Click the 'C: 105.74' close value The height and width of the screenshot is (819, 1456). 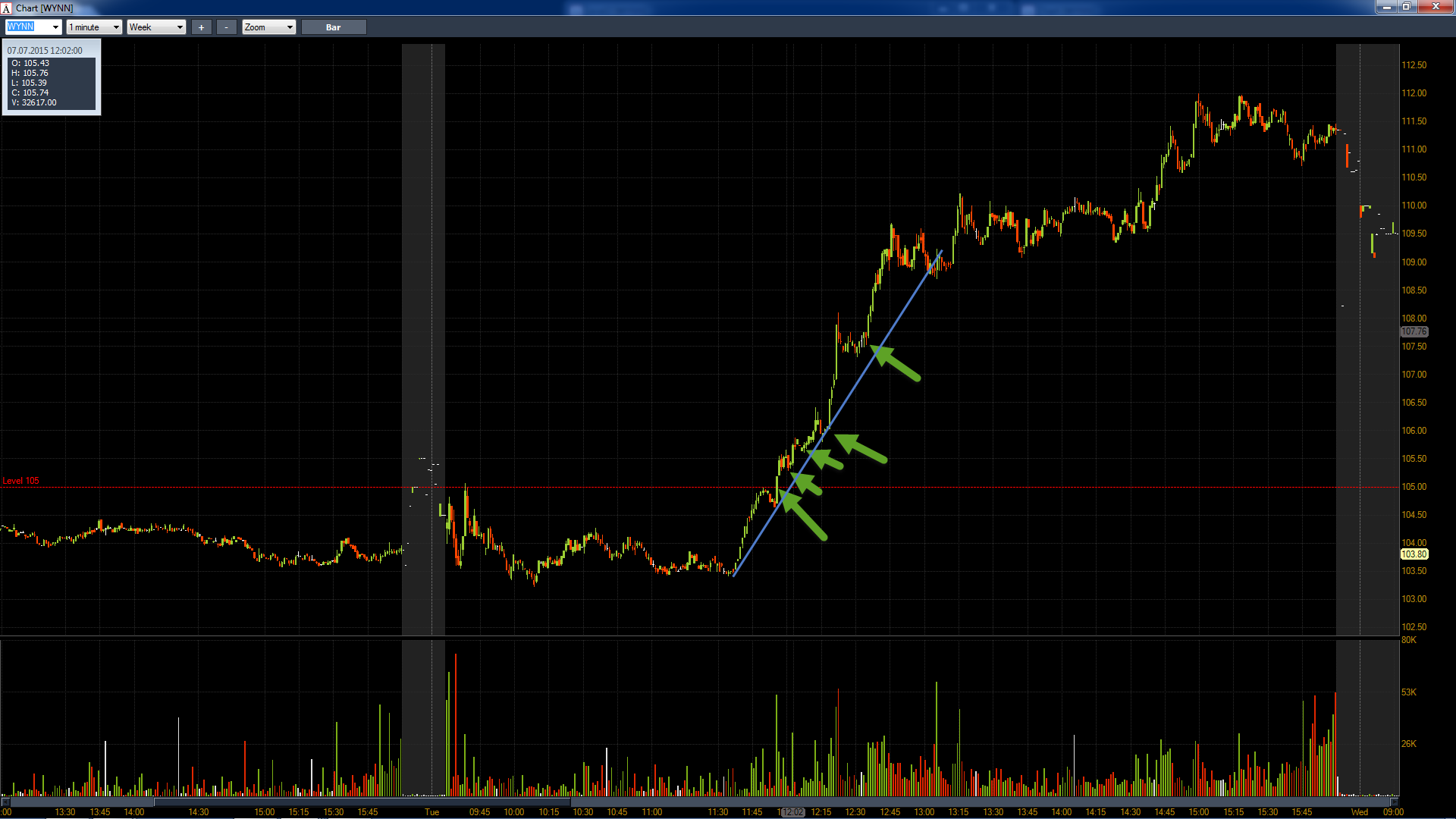point(30,93)
